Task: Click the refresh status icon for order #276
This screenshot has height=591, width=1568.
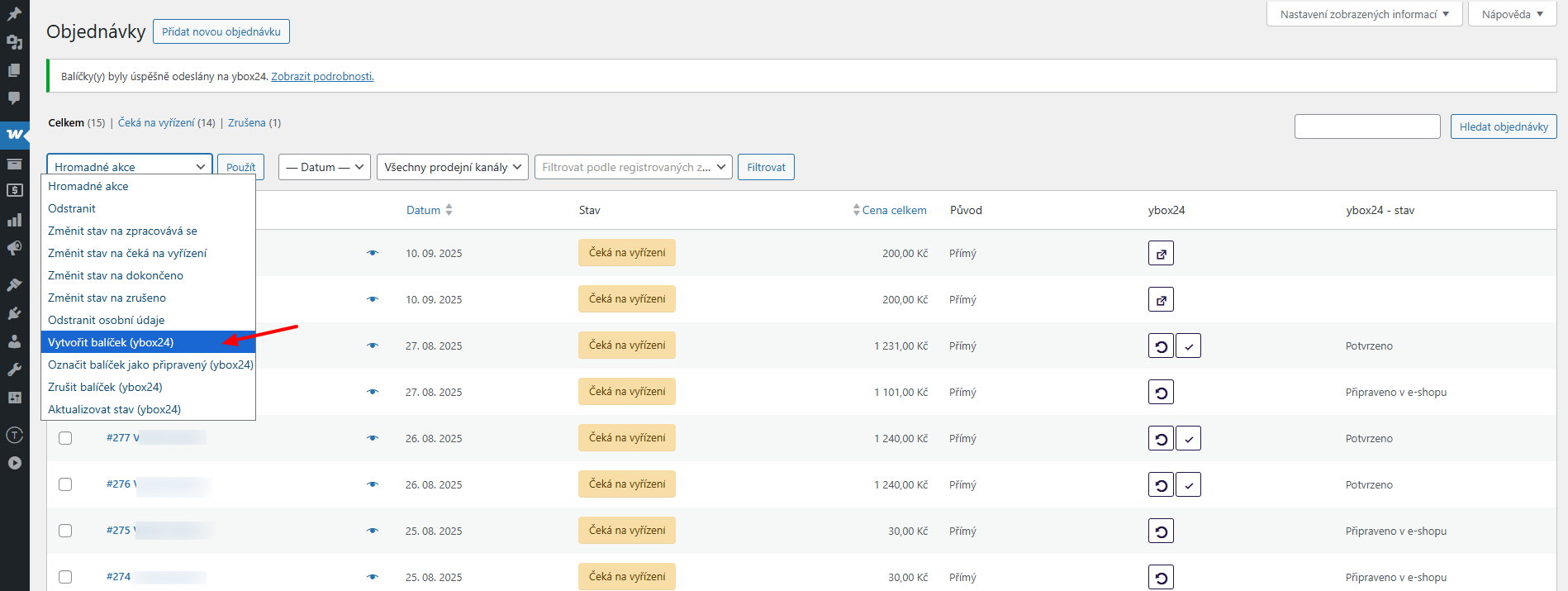Action: click(x=1161, y=485)
